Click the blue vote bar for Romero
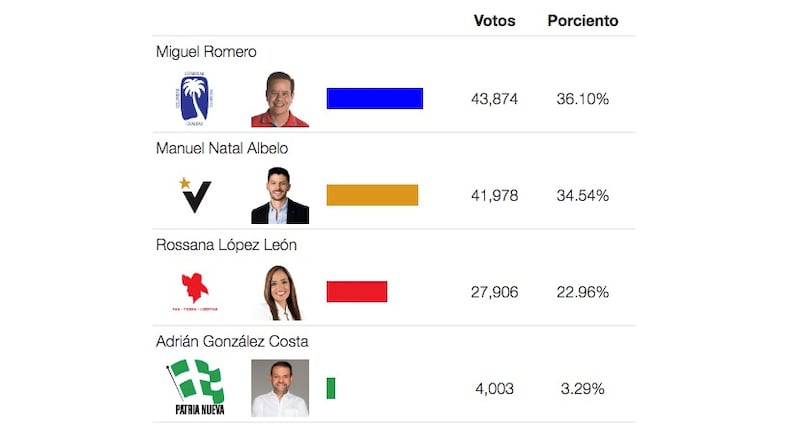 (x=375, y=98)
